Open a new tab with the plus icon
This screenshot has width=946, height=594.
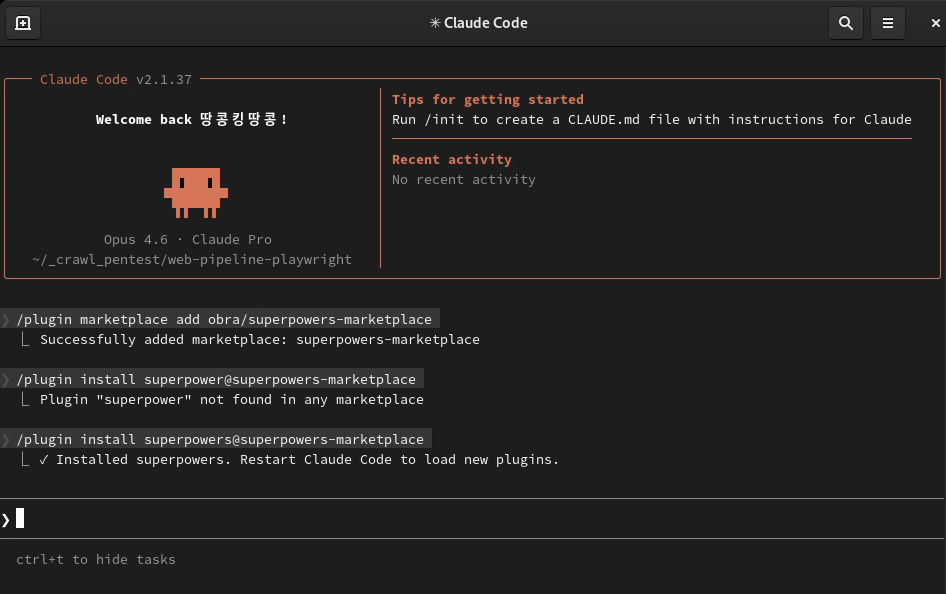pos(23,23)
